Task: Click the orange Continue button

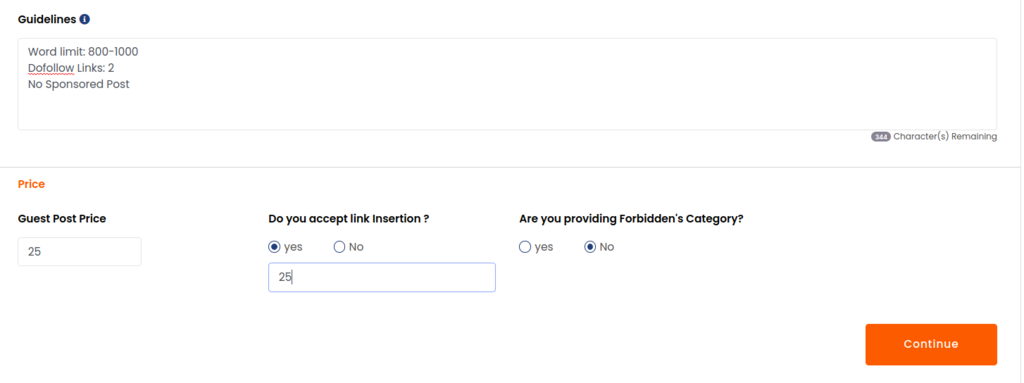Action: (x=931, y=344)
